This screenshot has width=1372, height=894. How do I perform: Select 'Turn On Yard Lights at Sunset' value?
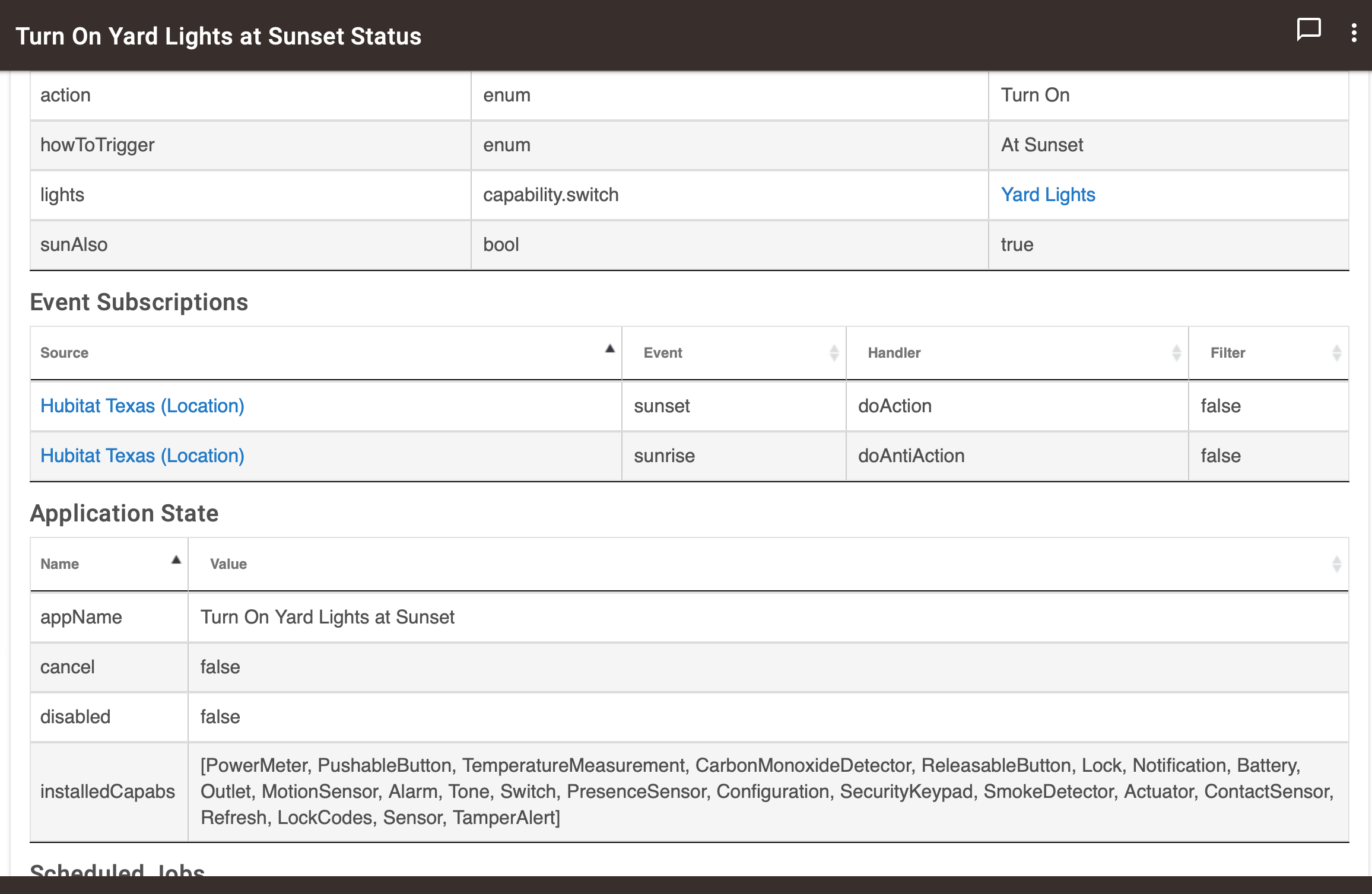768,617
